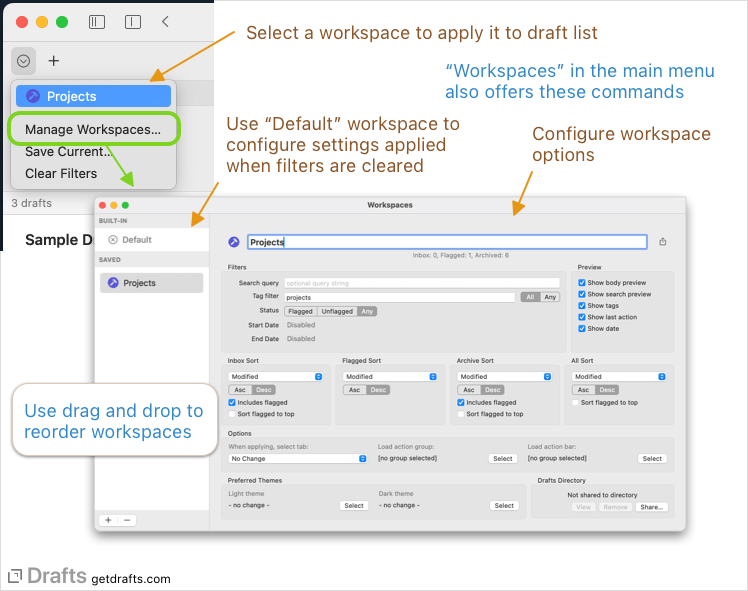Add workspace with plus button
748x591 pixels.
(108, 520)
